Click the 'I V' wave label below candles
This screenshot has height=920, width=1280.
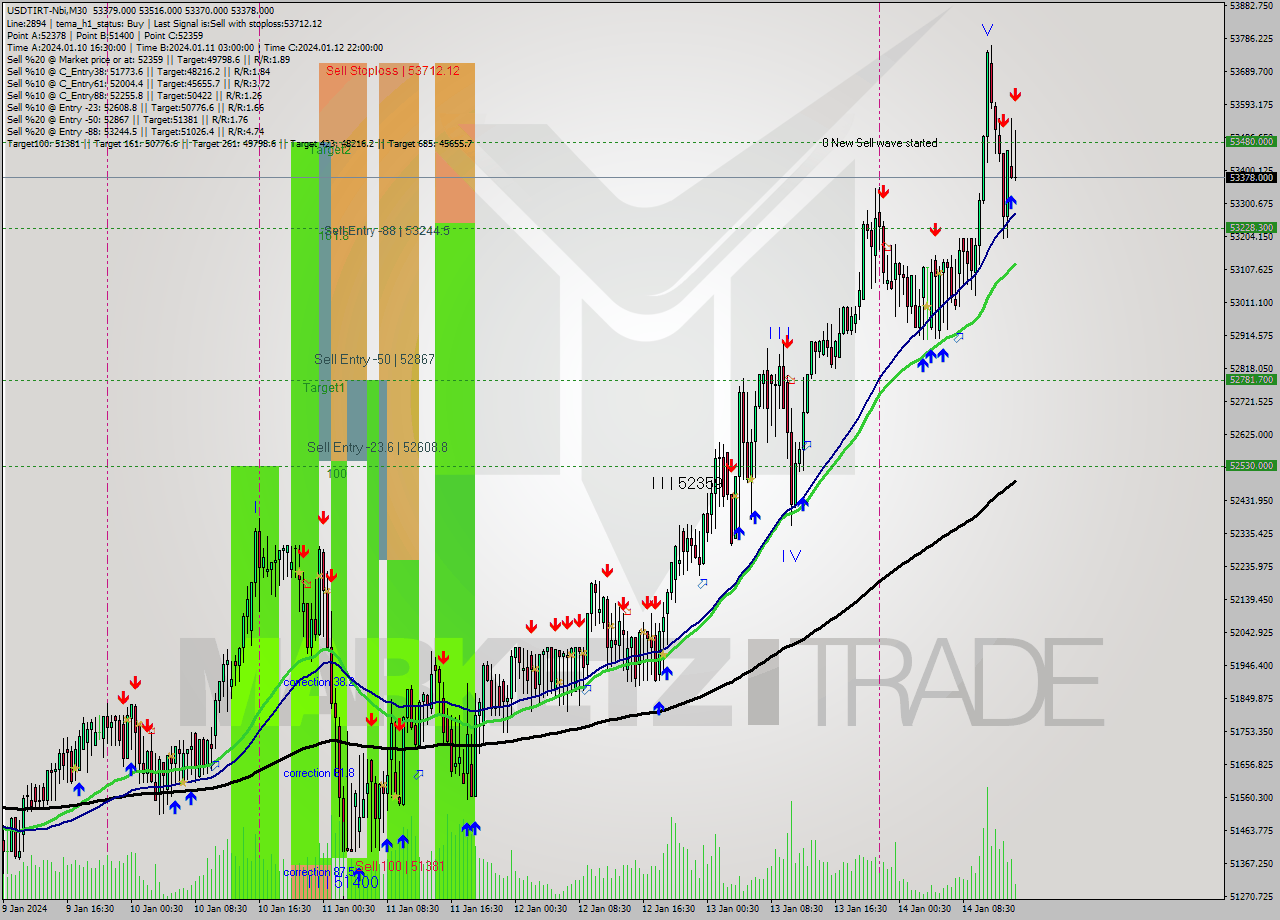coord(792,555)
